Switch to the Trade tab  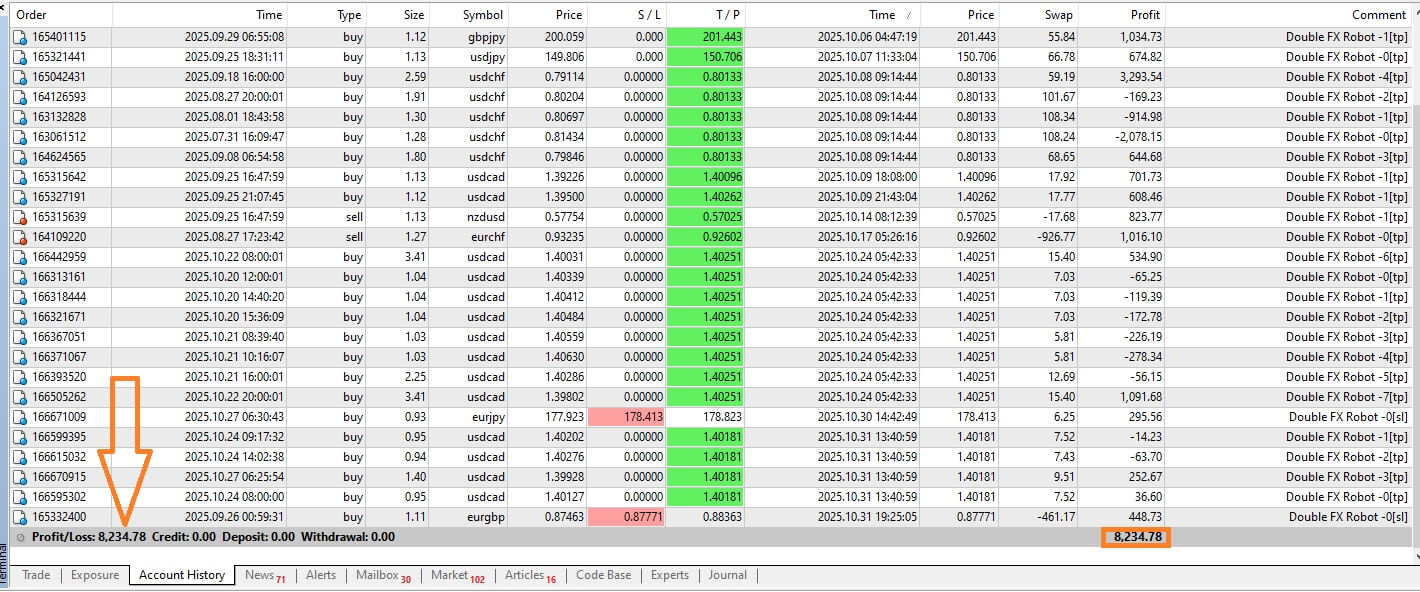36,575
